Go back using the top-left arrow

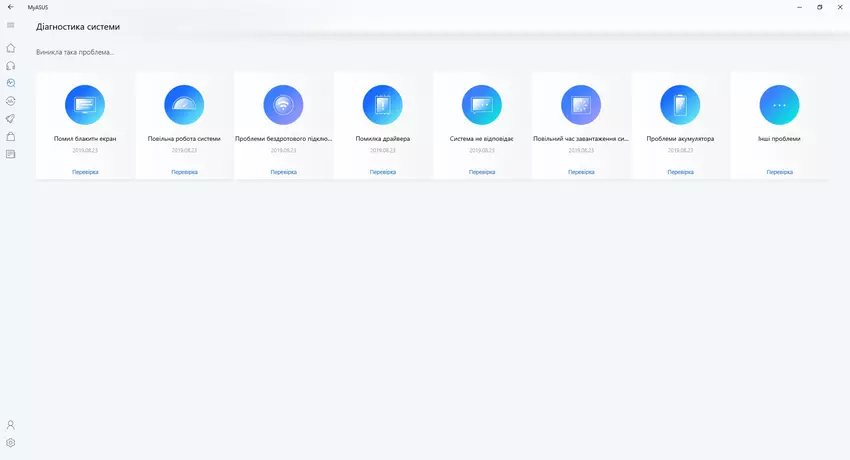[10, 6]
